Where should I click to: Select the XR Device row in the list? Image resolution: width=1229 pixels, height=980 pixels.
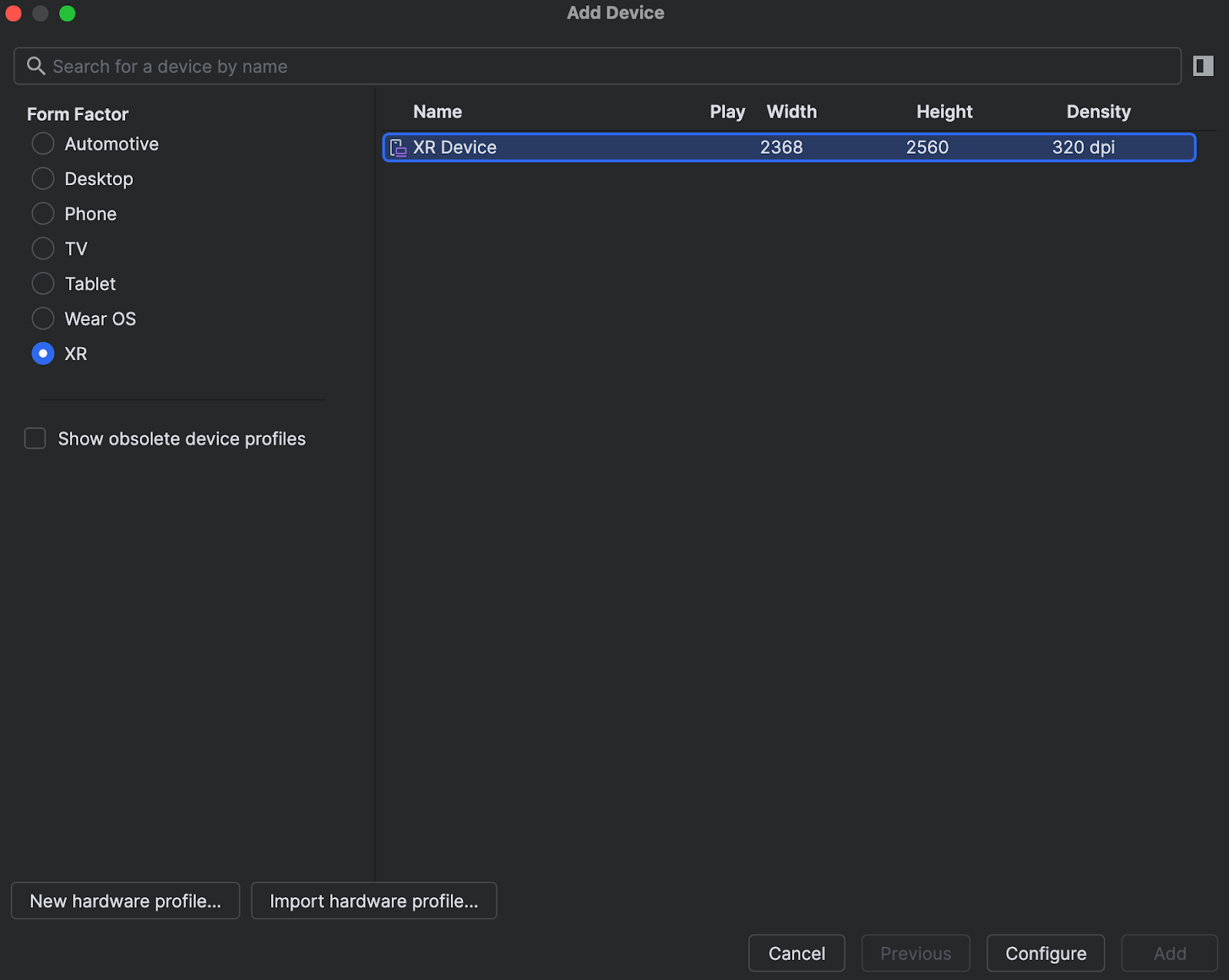coord(691,147)
